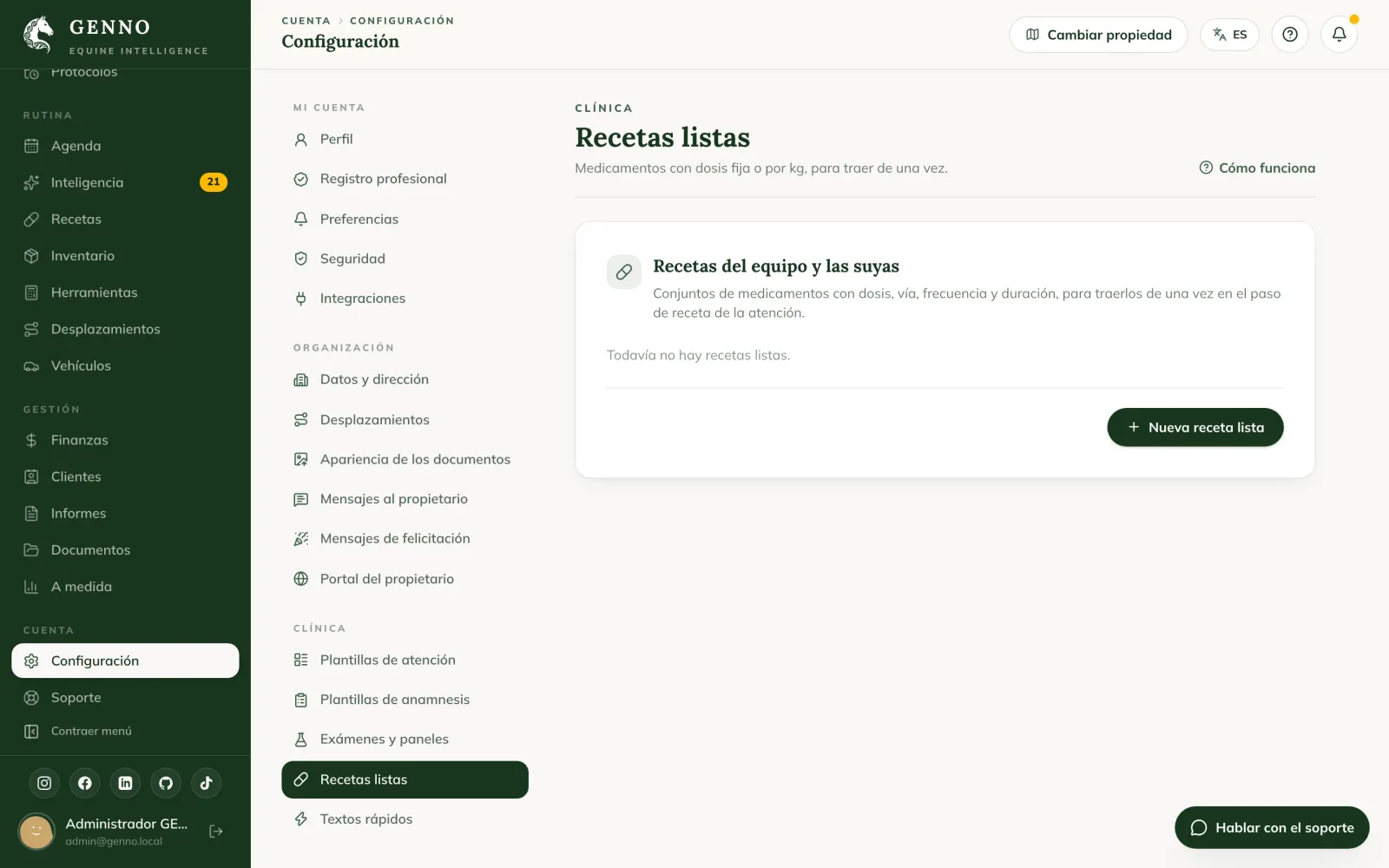Viewport: 1389px width, 868px height.
Task: Open the notifications bell
Action: point(1339,35)
